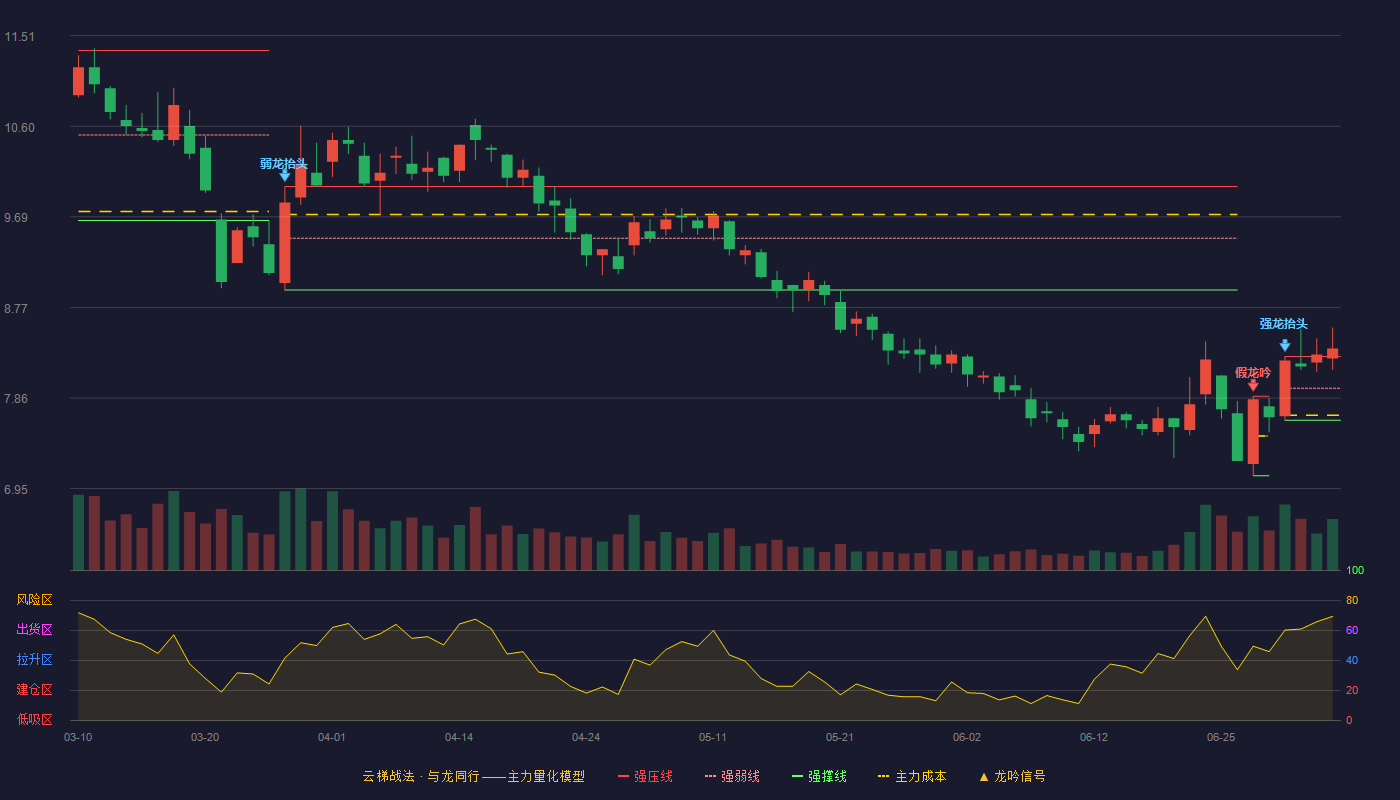Click the orange 80 indicator scale value

point(1352,600)
